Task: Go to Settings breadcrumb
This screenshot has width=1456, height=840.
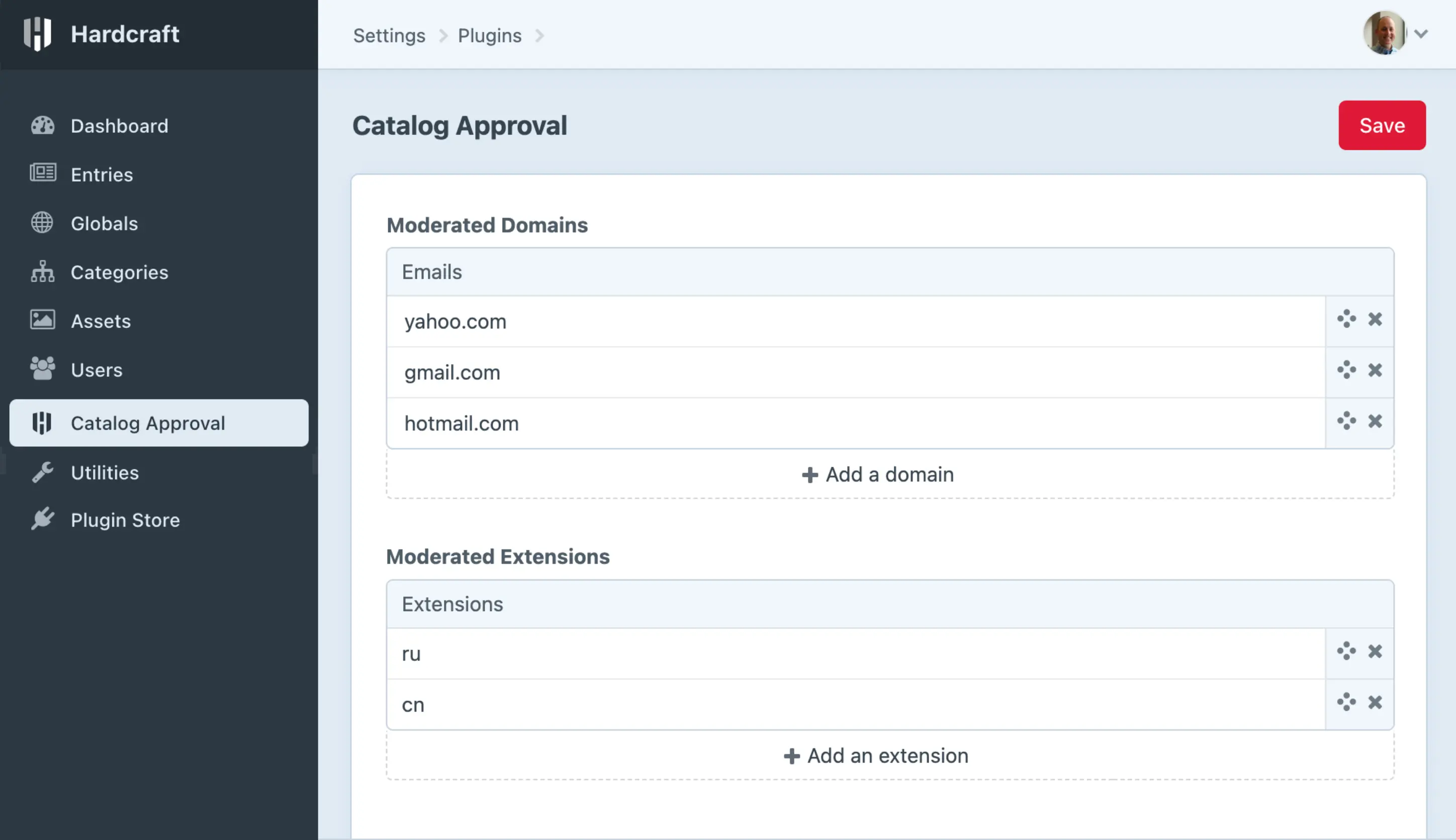Action: click(389, 36)
